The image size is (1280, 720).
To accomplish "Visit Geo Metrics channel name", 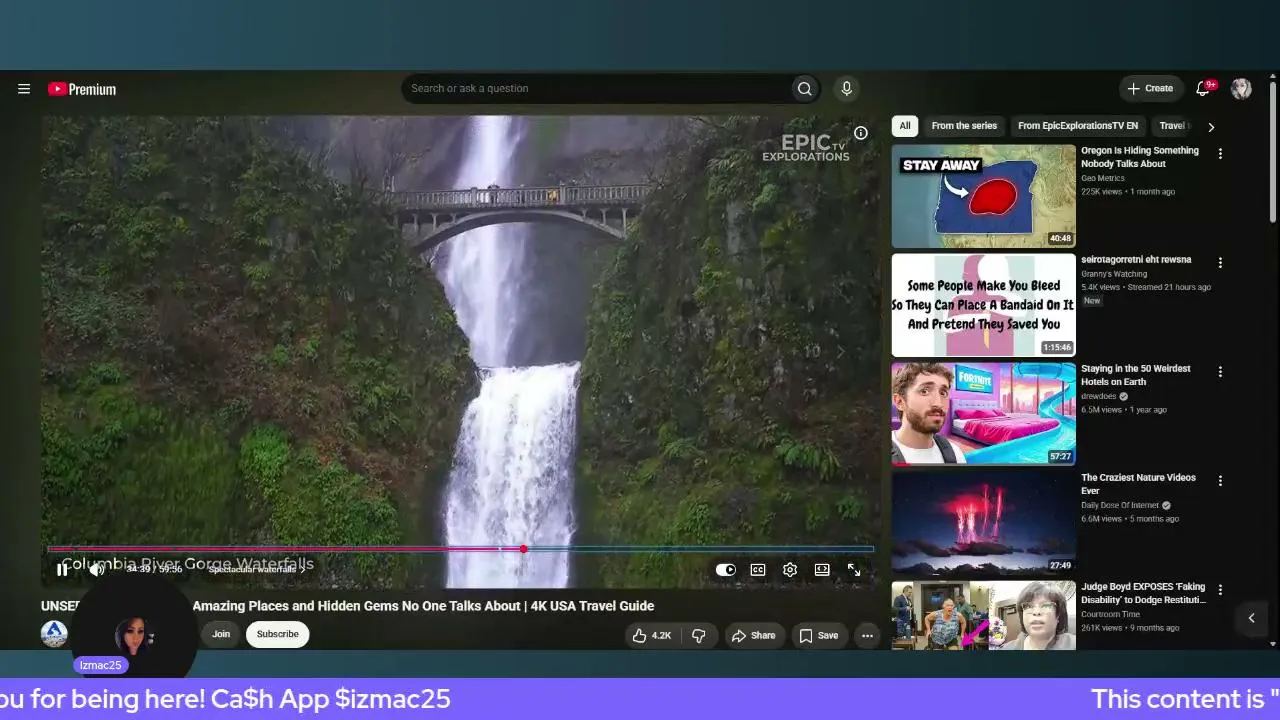I will (1103, 178).
